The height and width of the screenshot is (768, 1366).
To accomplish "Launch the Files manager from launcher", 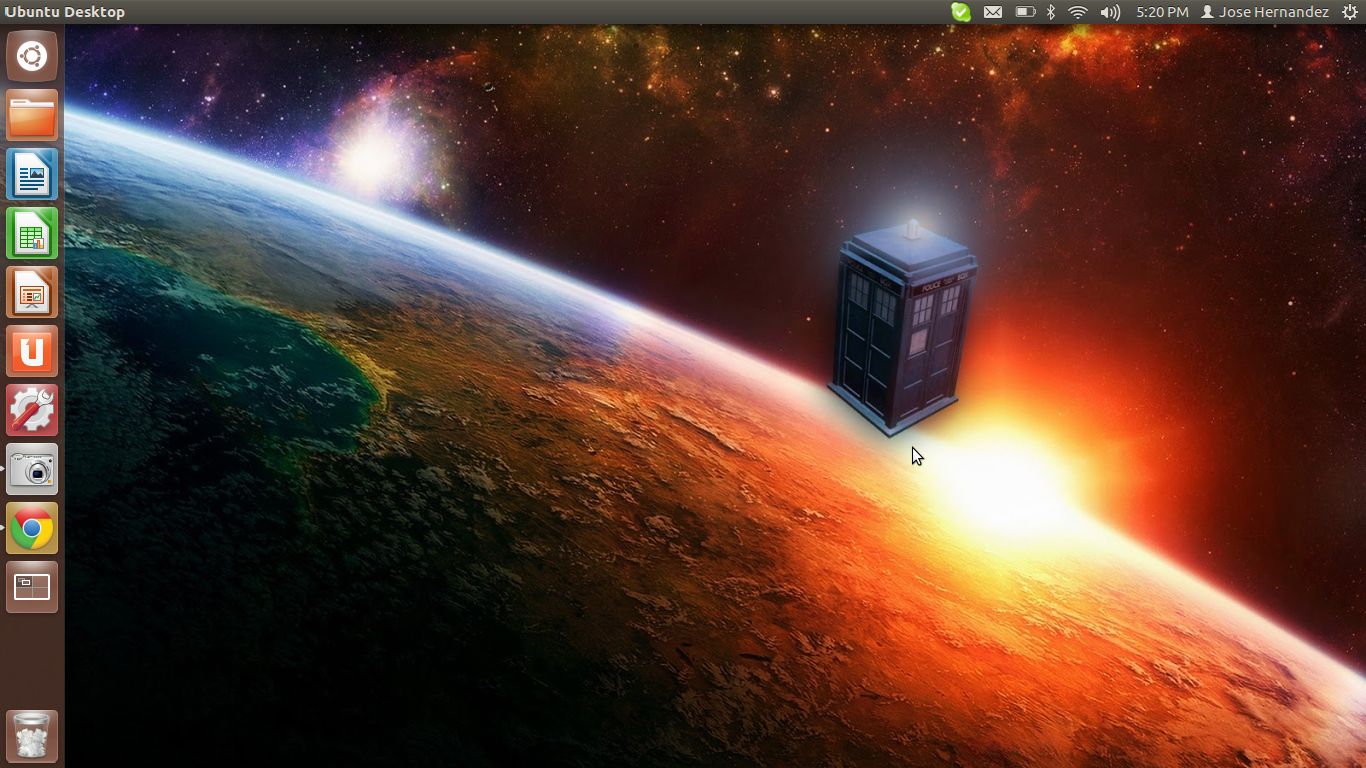I will pyautogui.click(x=32, y=115).
